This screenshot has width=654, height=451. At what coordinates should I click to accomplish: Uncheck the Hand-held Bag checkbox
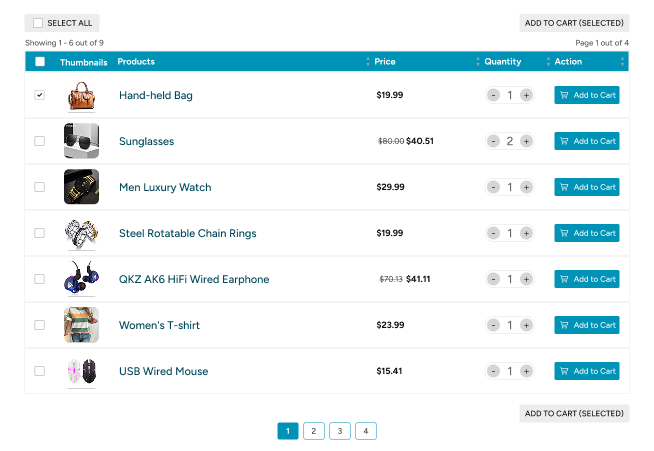coord(40,95)
